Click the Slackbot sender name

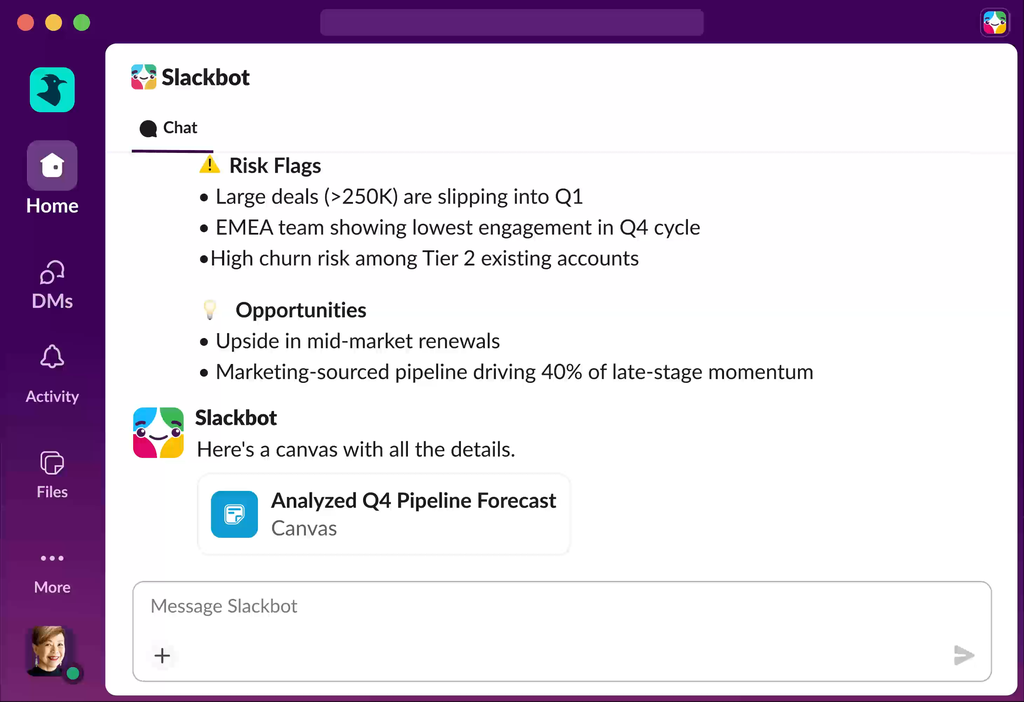pyautogui.click(x=236, y=418)
